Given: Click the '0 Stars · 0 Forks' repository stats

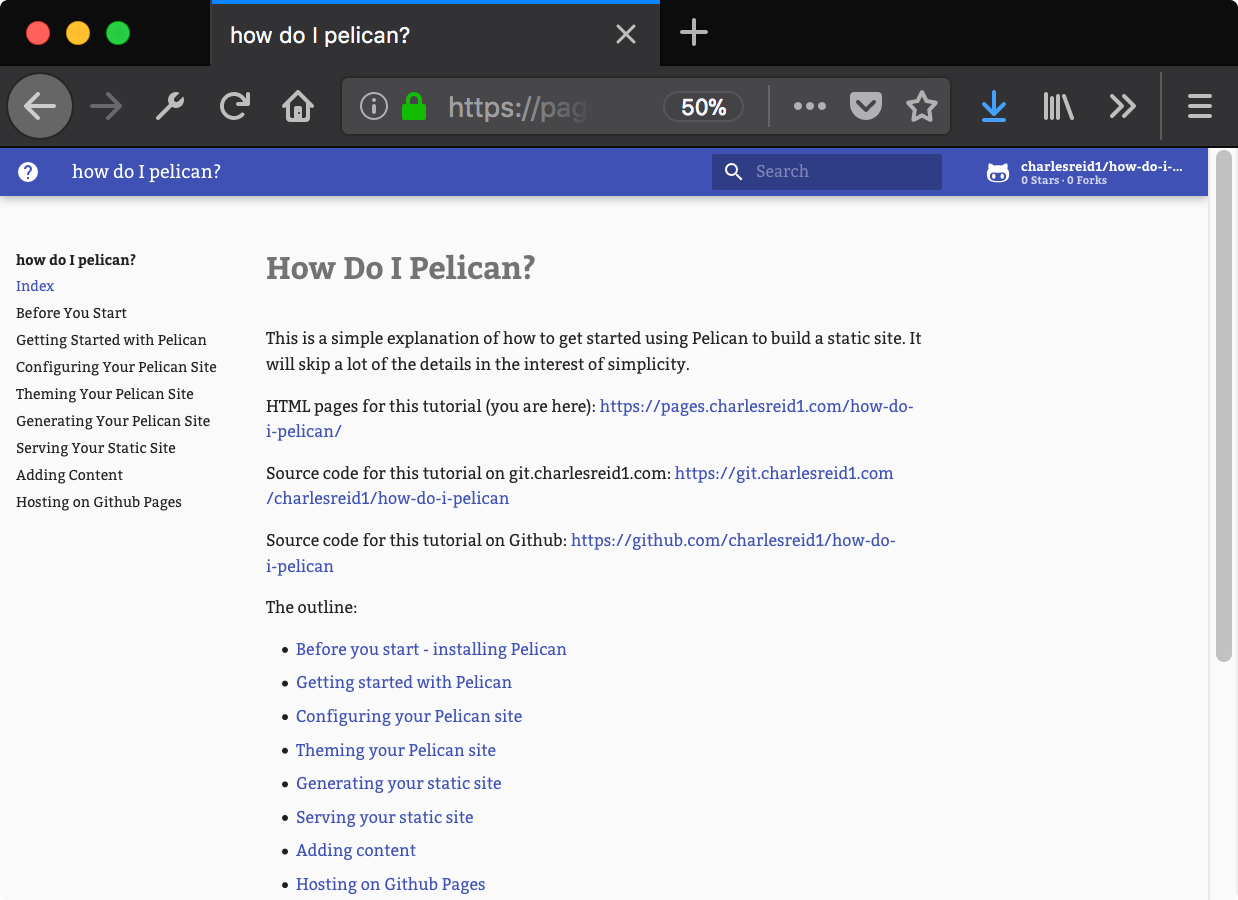Looking at the screenshot, I should [x=1064, y=181].
